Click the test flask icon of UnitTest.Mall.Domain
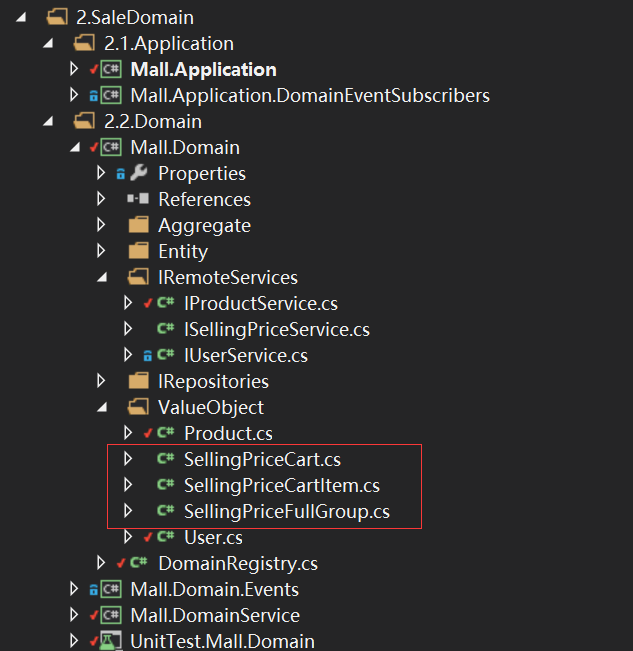Viewport: 633px width, 651px height. click(x=111, y=641)
